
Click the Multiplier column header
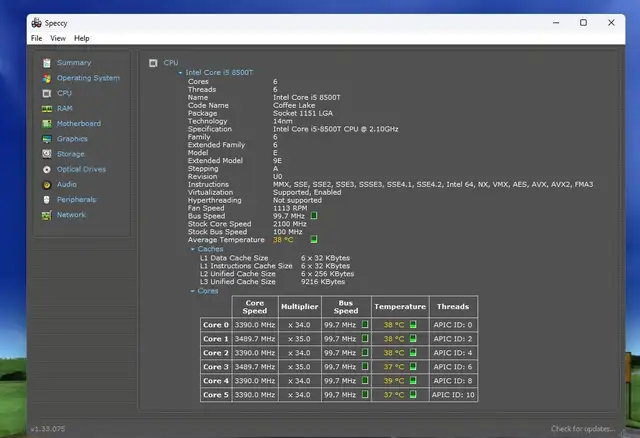point(300,307)
